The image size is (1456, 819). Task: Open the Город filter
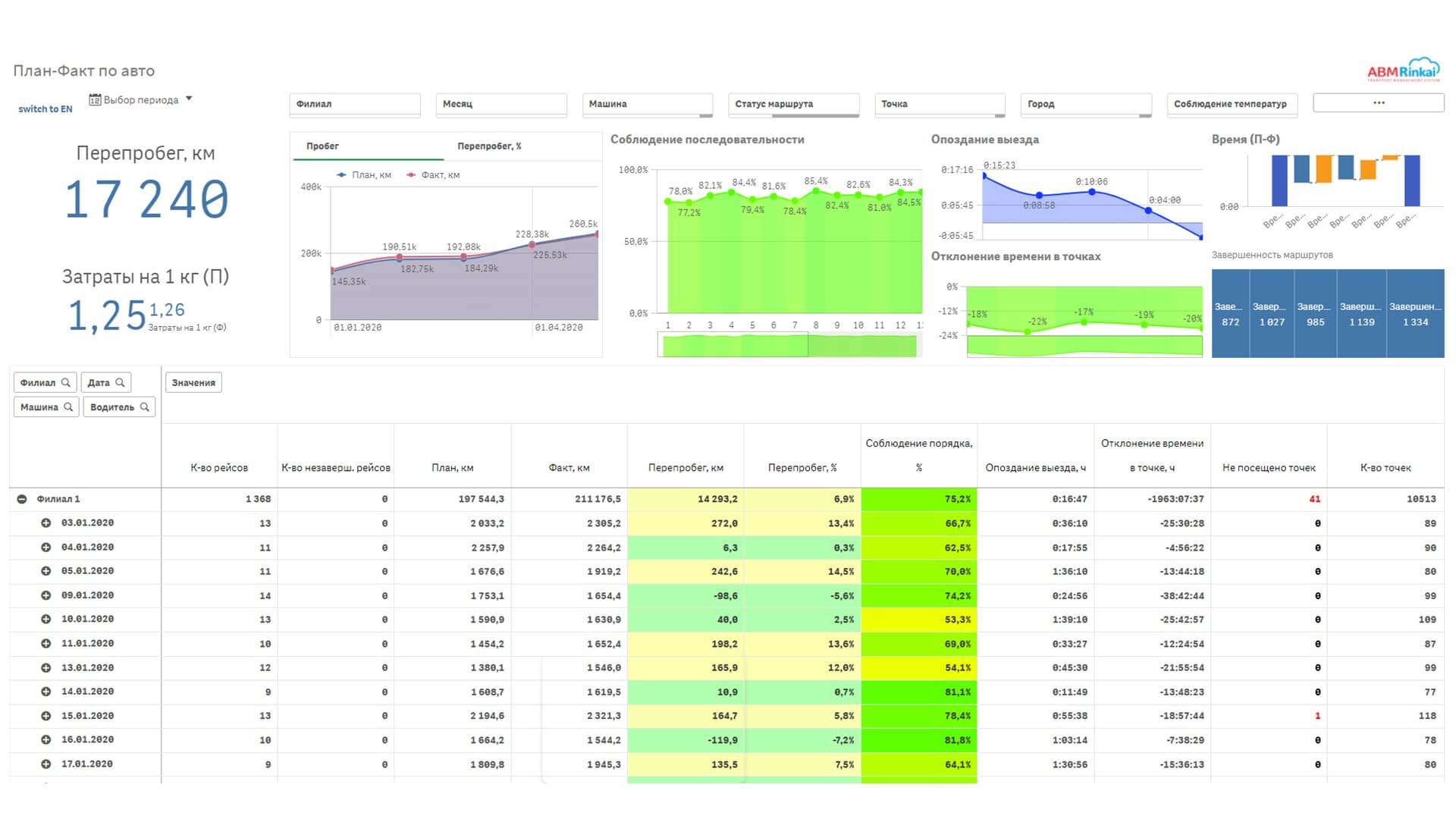click(x=1087, y=104)
